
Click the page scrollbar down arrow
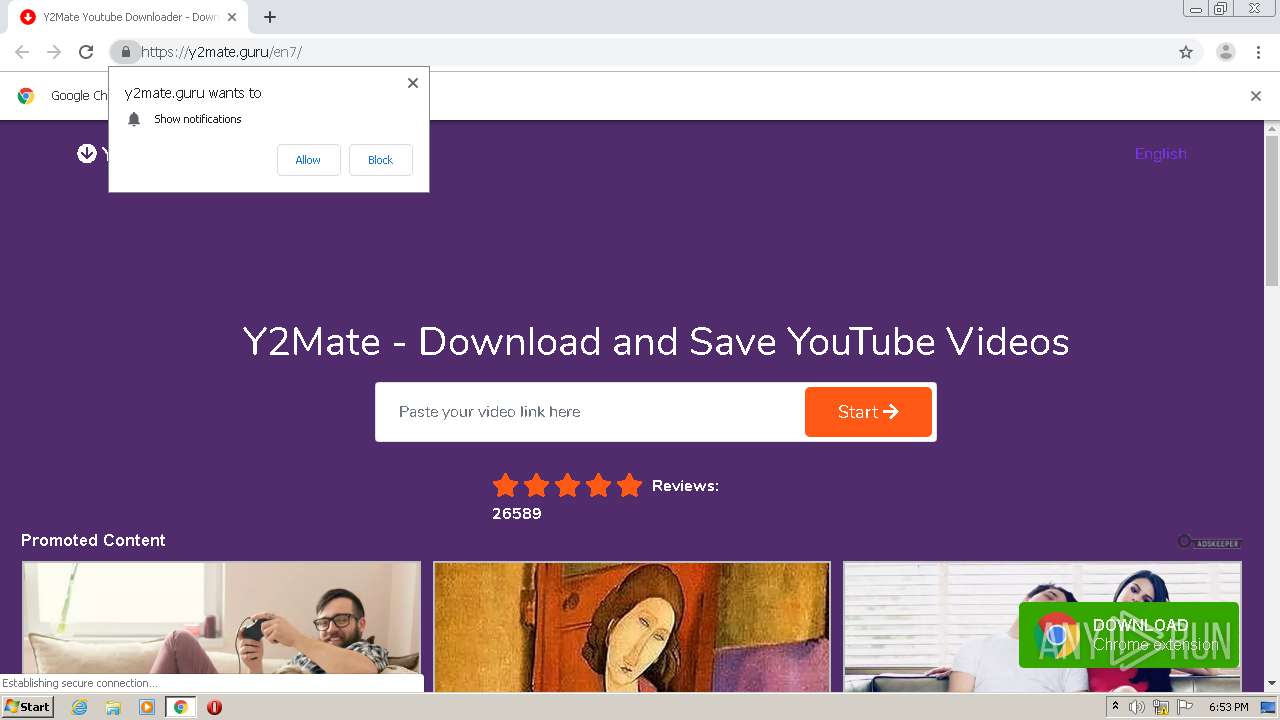pos(1272,684)
